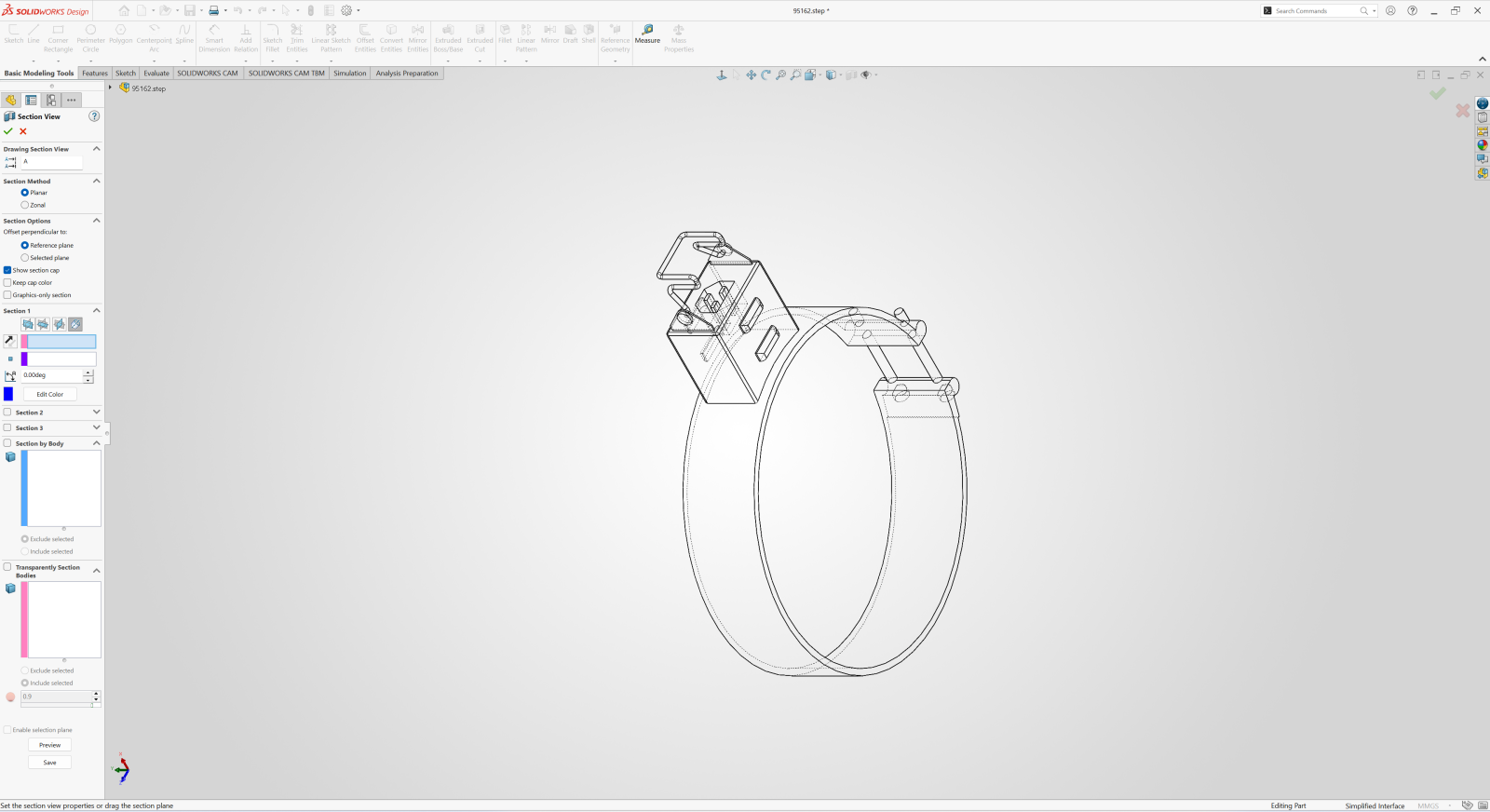Select the Selected plane radio option

tap(25, 258)
